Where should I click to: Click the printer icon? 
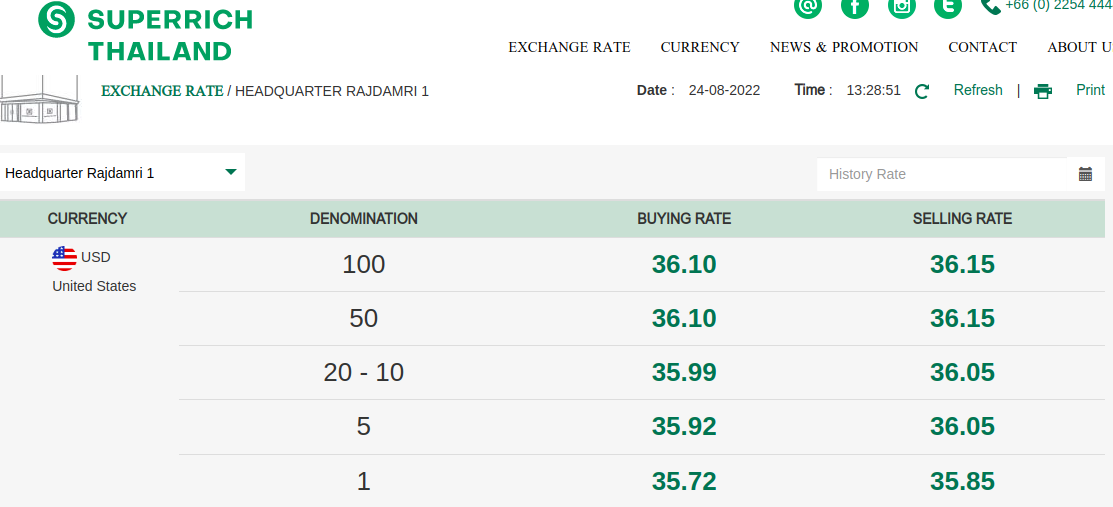click(x=1043, y=91)
